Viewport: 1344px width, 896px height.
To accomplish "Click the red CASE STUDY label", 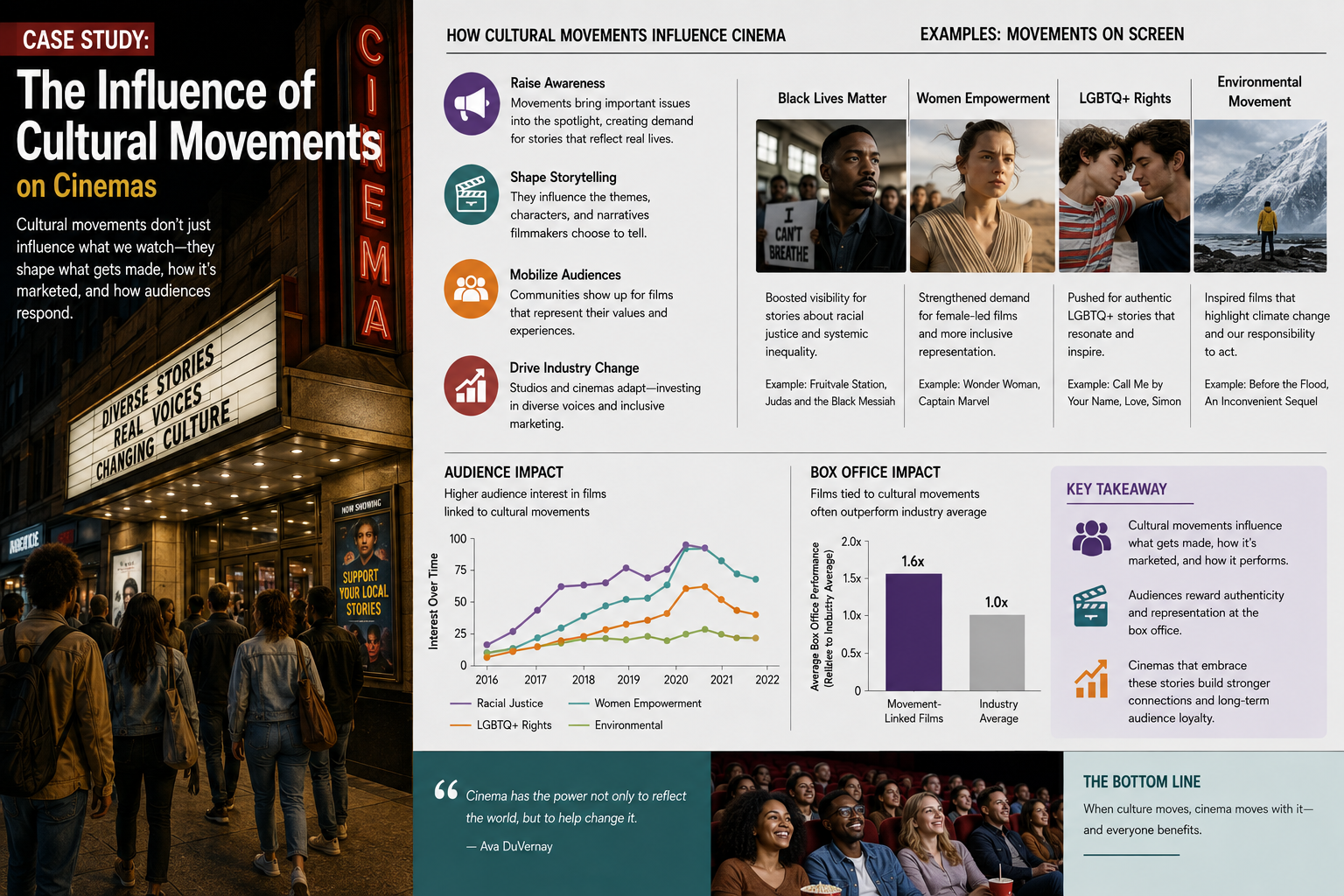I will click(x=86, y=39).
